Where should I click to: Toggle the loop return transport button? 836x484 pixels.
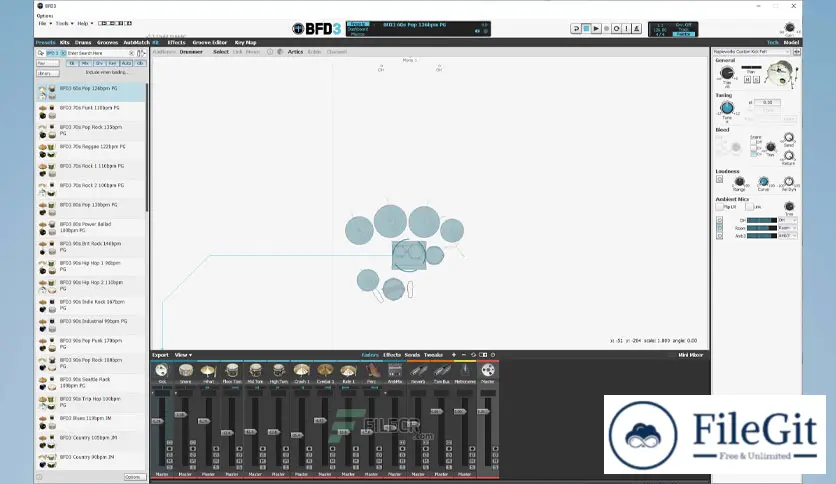tap(576, 29)
